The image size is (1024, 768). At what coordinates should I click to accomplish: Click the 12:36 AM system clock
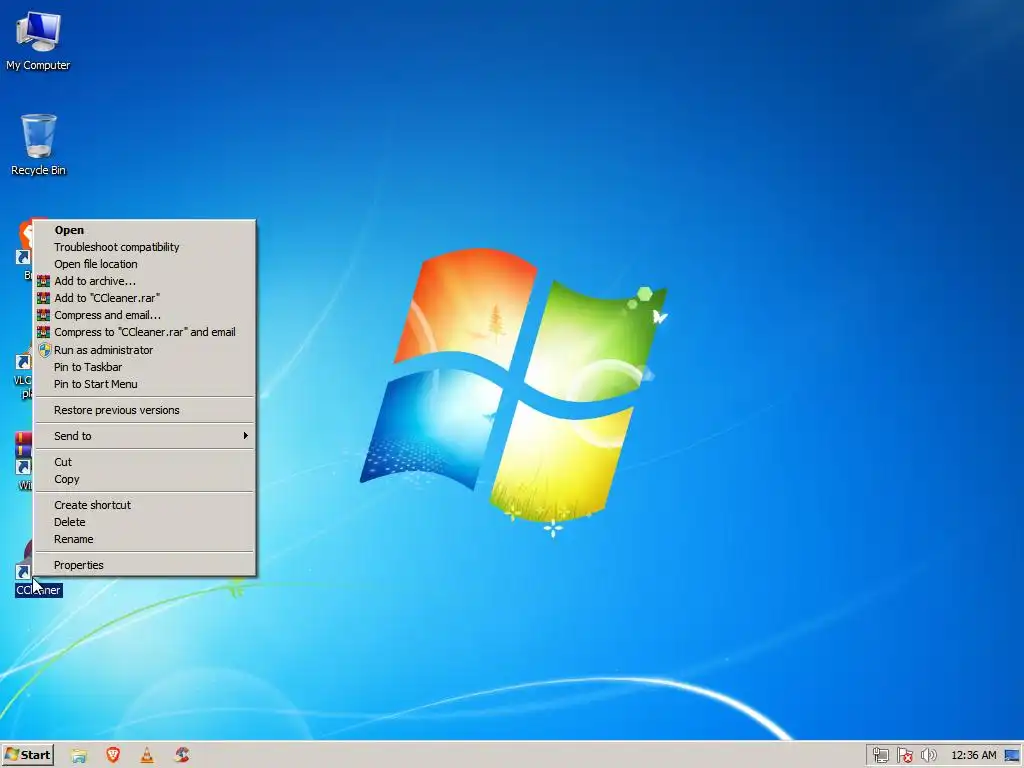(x=974, y=756)
